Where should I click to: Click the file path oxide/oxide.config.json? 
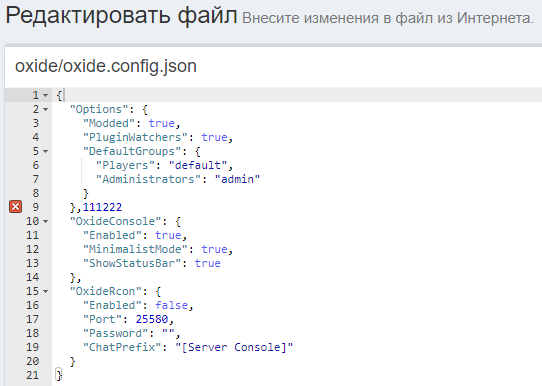106,66
